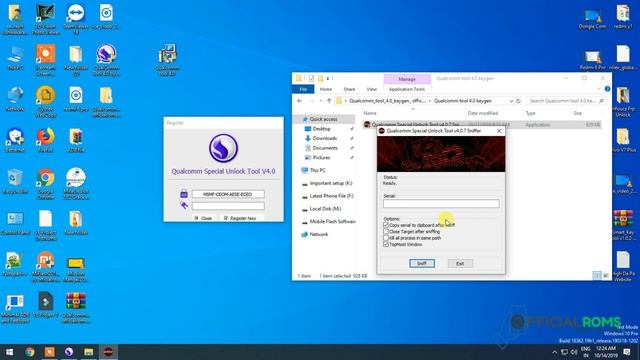The height and width of the screenshot is (360, 640).
Task: Open Latest Phone File (F:) drive
Action: click(331, 196)
